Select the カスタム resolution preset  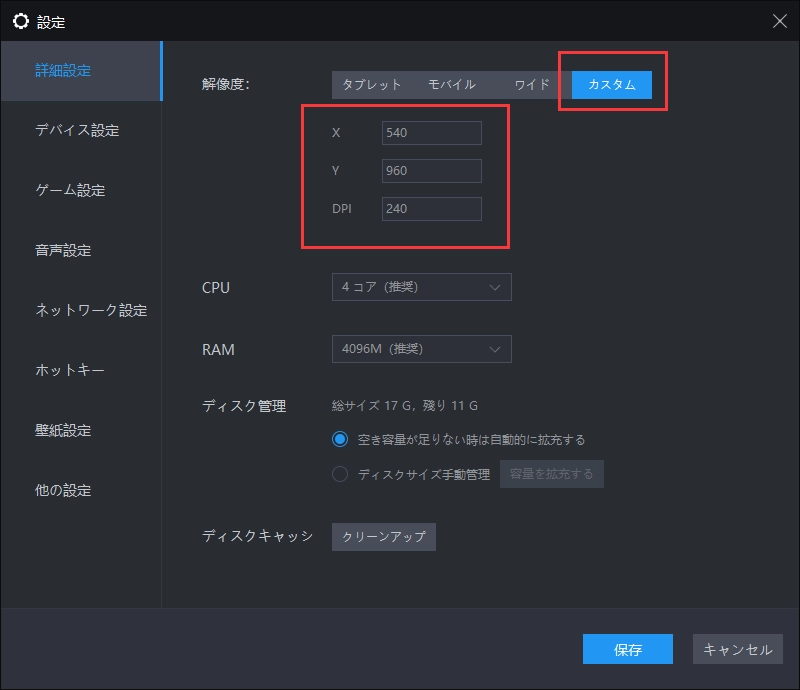(x=612, y=85)
